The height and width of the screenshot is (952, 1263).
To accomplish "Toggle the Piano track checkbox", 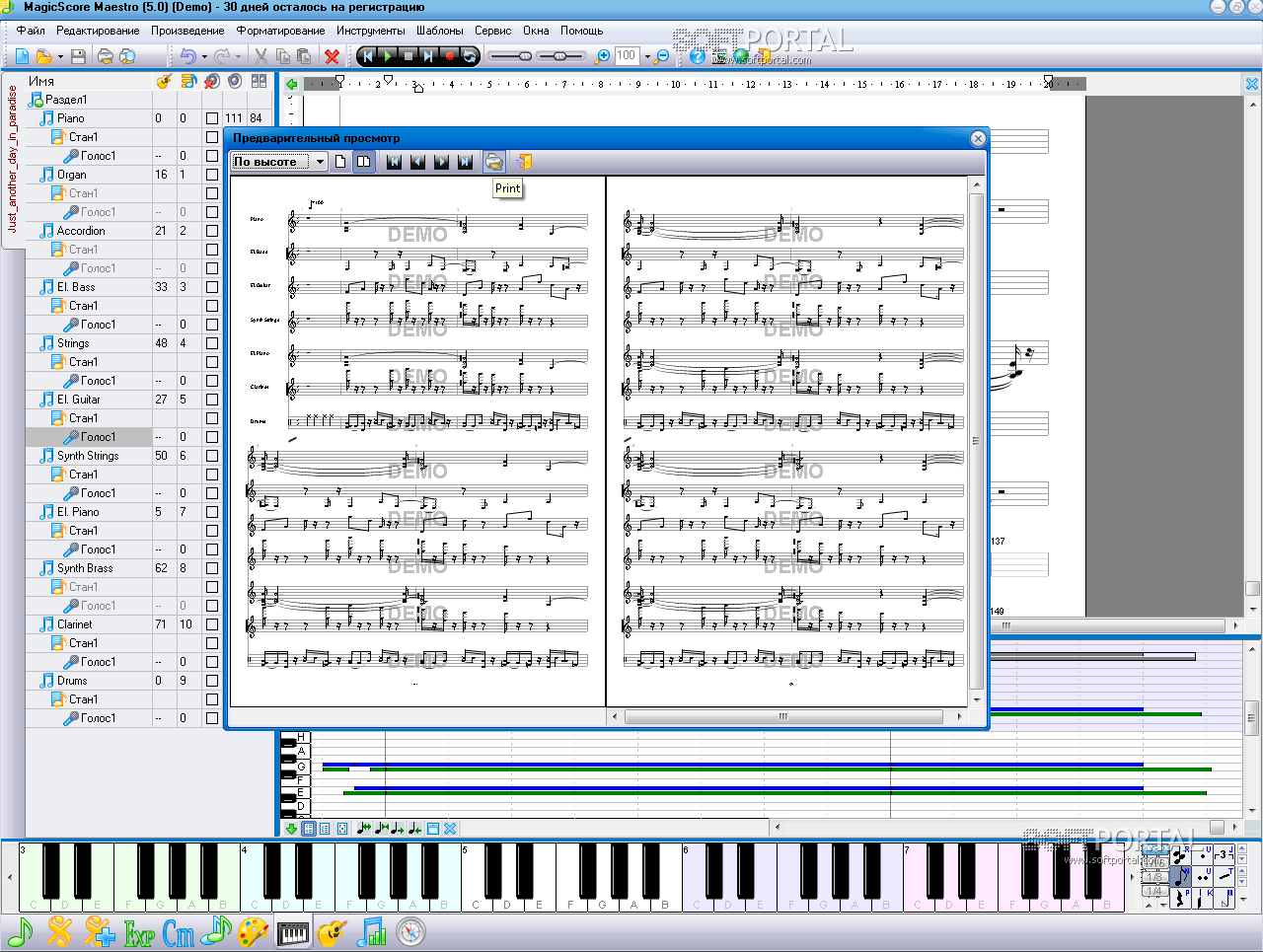I will pyautogui.click(x=212, y=118).
